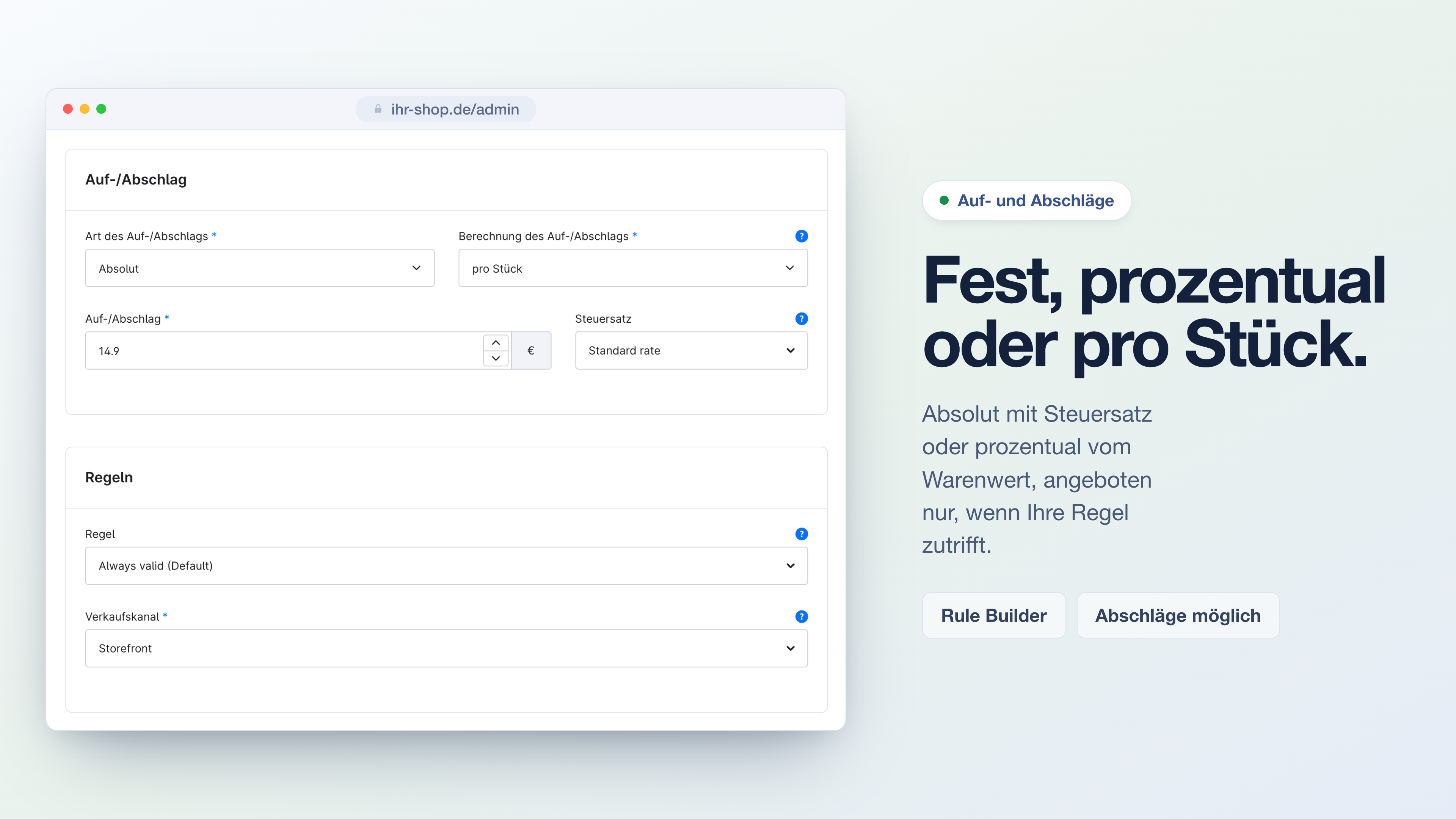Click help icon for the Regel field
Image resolution: width=1456 pixels, height=819 pixels.
[x=801, y=533]
